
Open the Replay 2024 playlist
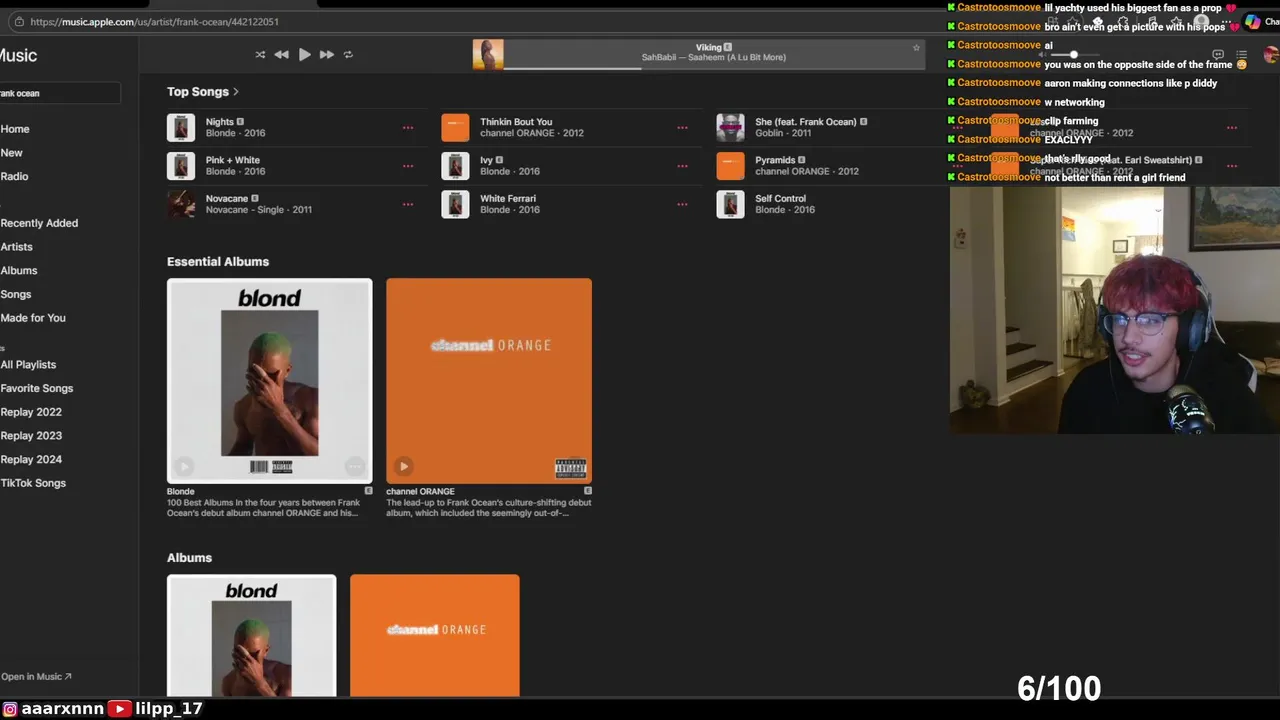pyautogui.click(x=31, y=459)
